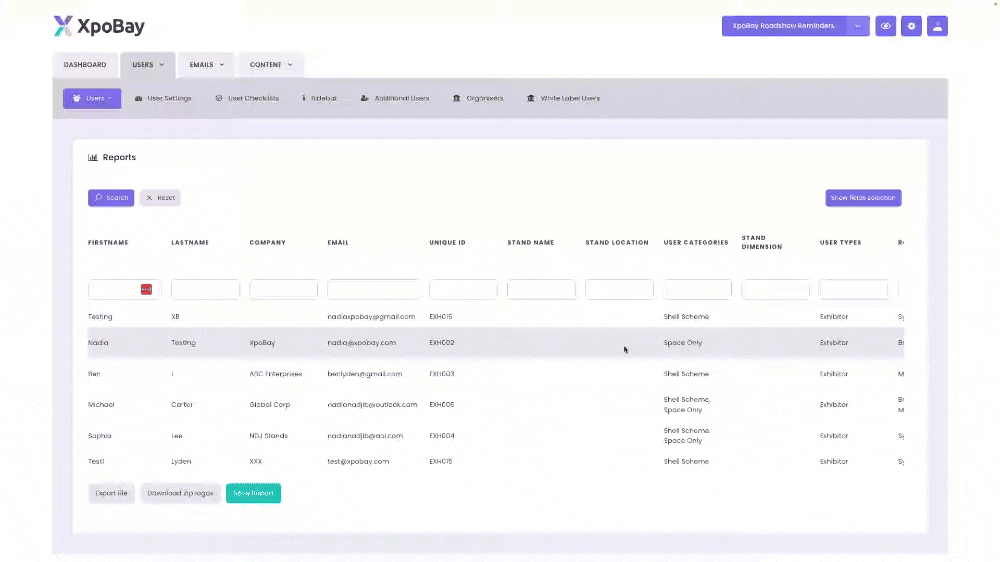This screenshot has height=562, width=1000.
Task: Click the Reset filter button
Action: click(x=160, y=198)
